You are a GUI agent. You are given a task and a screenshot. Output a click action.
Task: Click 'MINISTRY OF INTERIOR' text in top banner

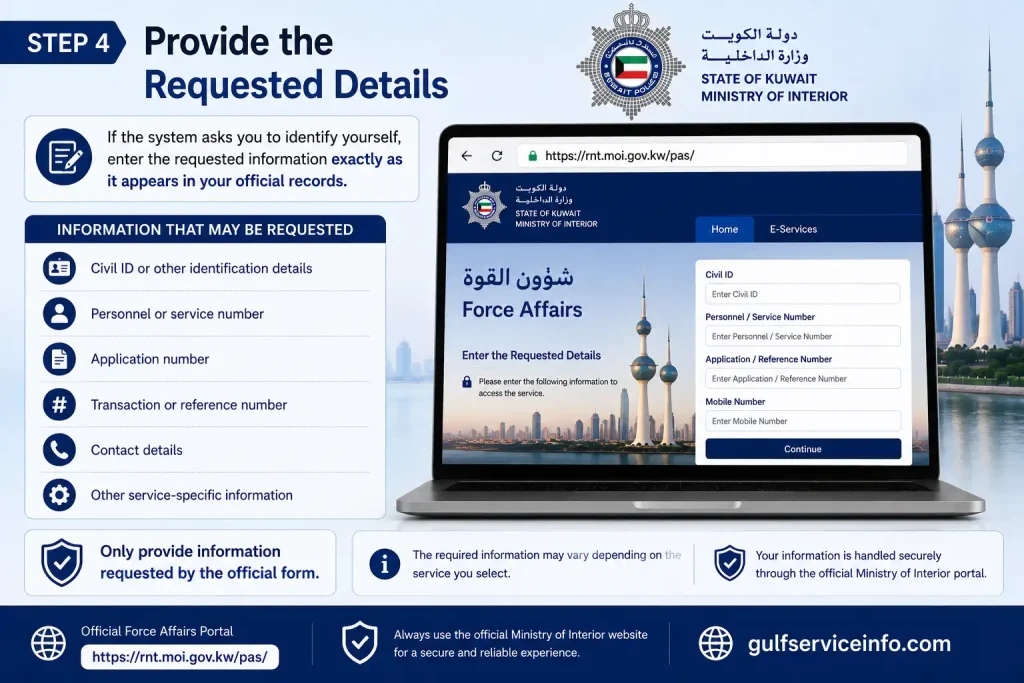[x=774, y=97]
